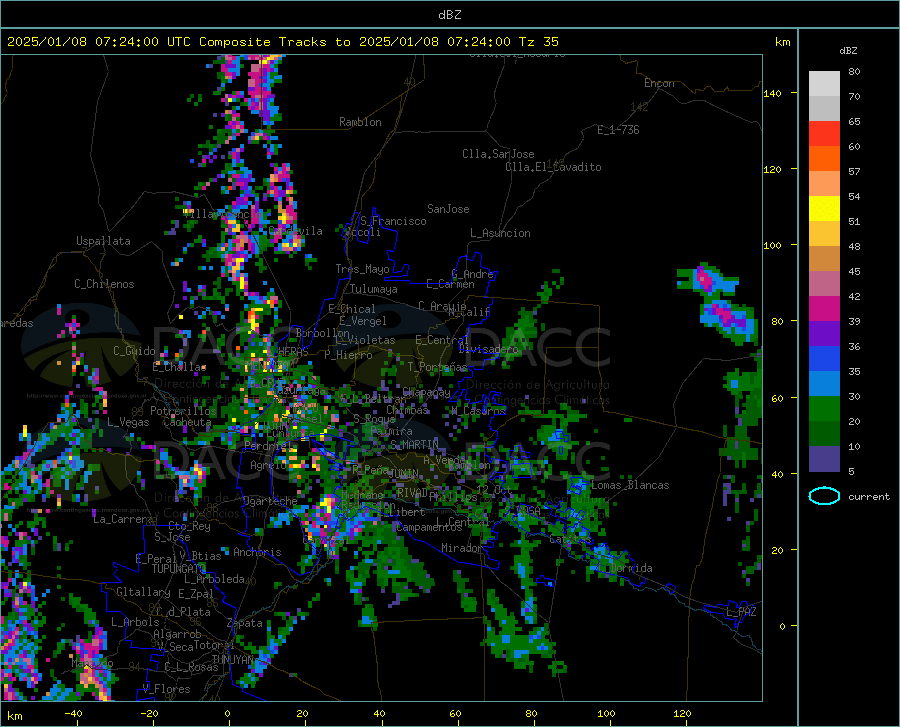The height and width of the screenshot is (727, 900).
Task: Click the 'Gltallary' map label
Action: 143,592
